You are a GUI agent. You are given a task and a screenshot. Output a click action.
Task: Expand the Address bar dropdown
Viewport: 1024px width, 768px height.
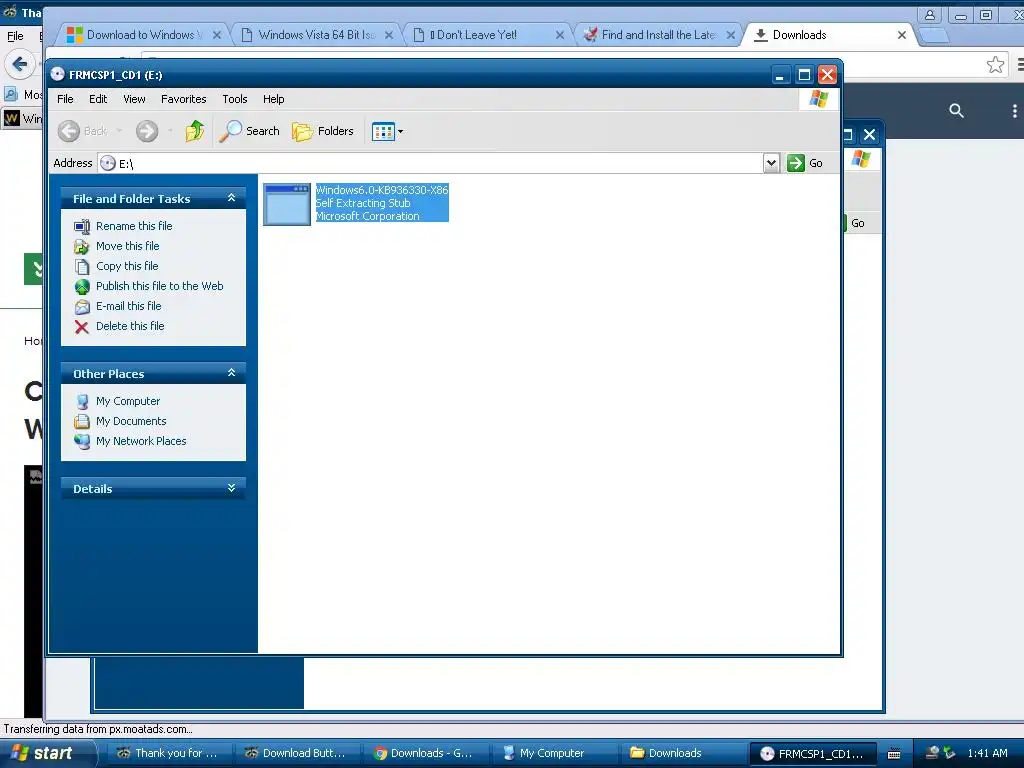[771, 163]
